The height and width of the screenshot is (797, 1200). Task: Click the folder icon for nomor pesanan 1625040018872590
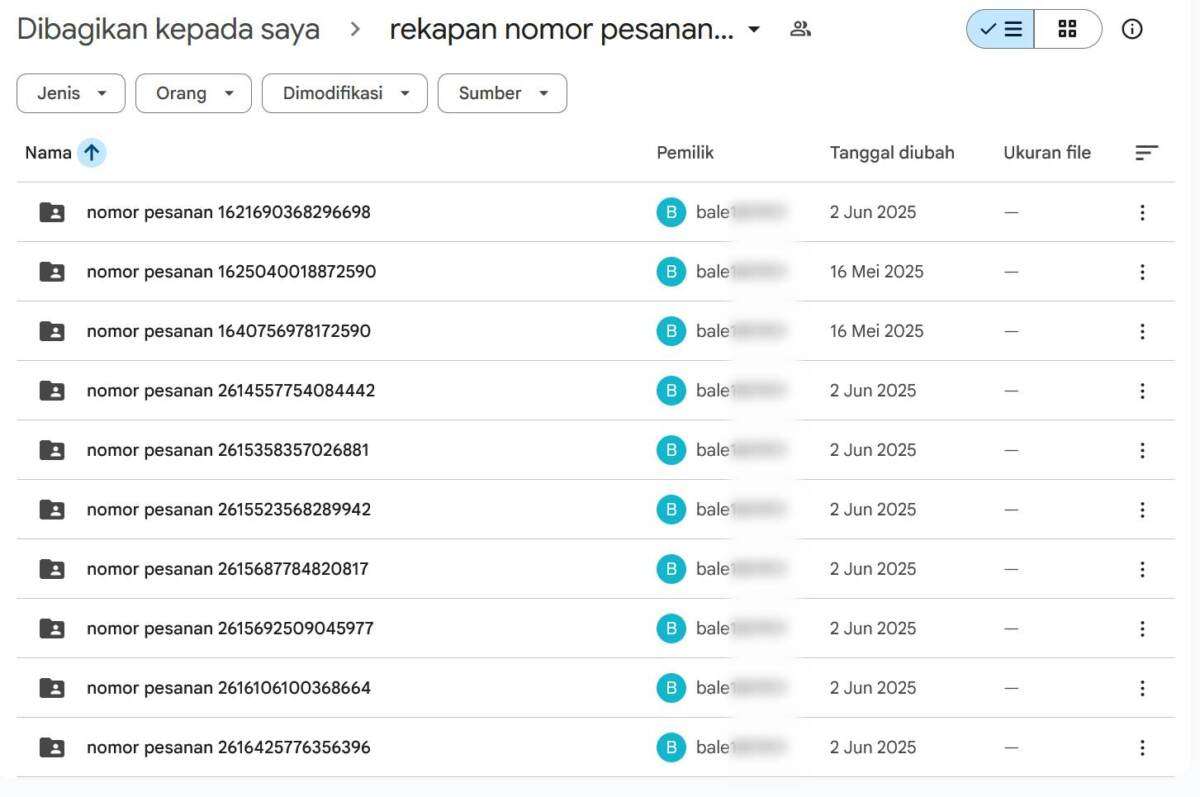coord(52,272)
